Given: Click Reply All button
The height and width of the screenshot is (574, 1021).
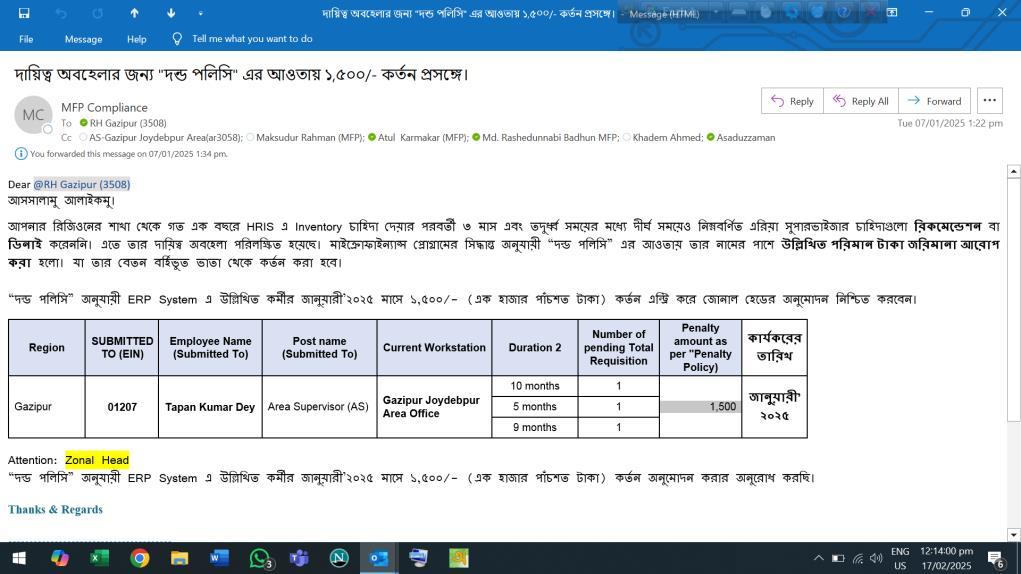Looking at the screenshot, I should point(861,101).
